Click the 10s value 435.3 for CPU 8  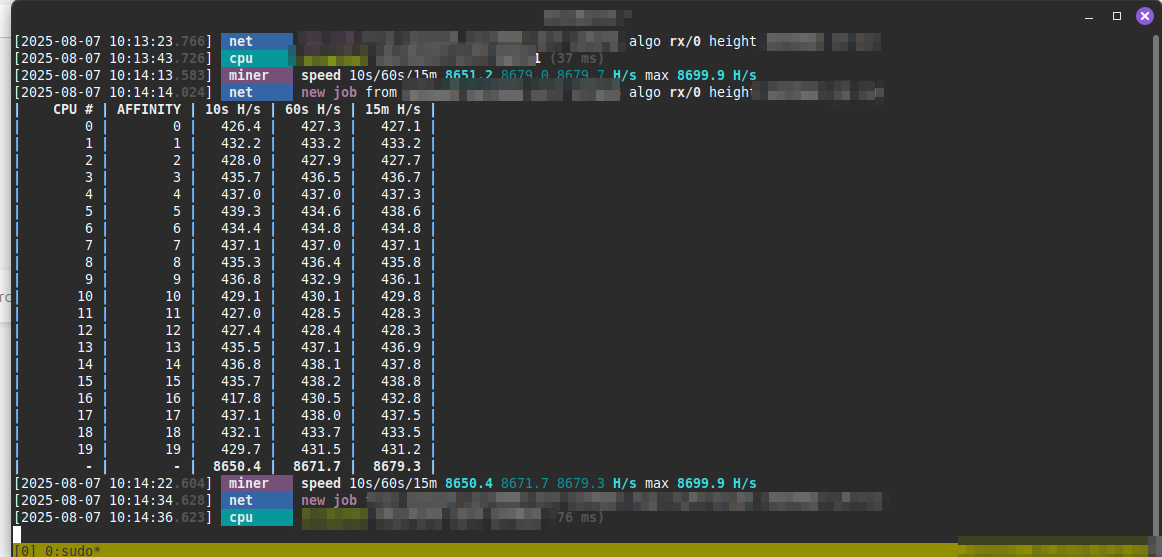241,262
